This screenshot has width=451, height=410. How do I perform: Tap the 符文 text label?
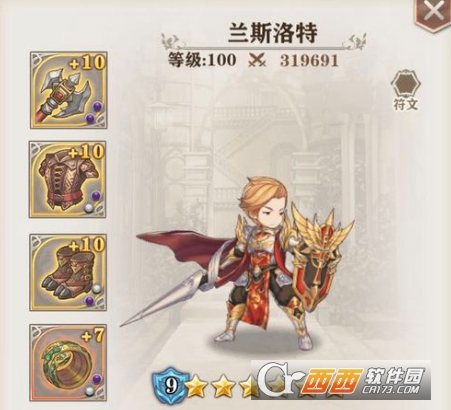406,105
